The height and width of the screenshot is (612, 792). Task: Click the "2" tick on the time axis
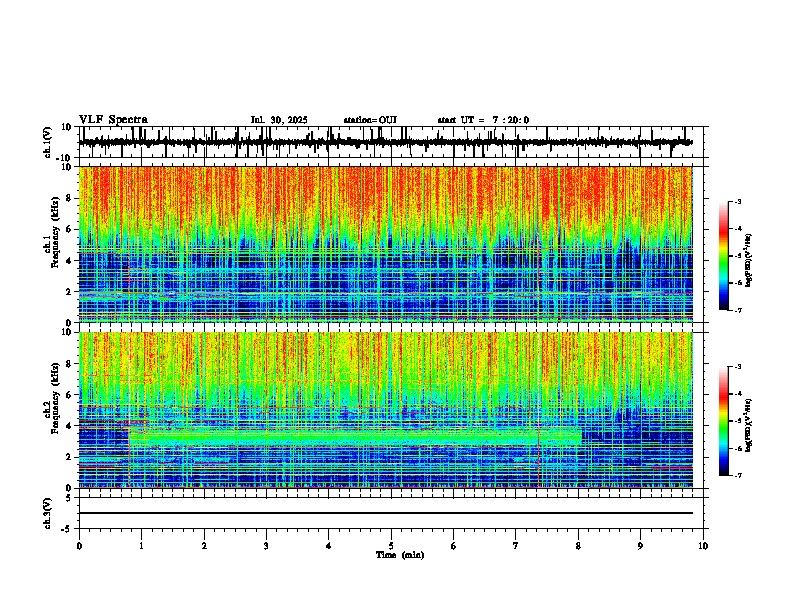[204, 546]
